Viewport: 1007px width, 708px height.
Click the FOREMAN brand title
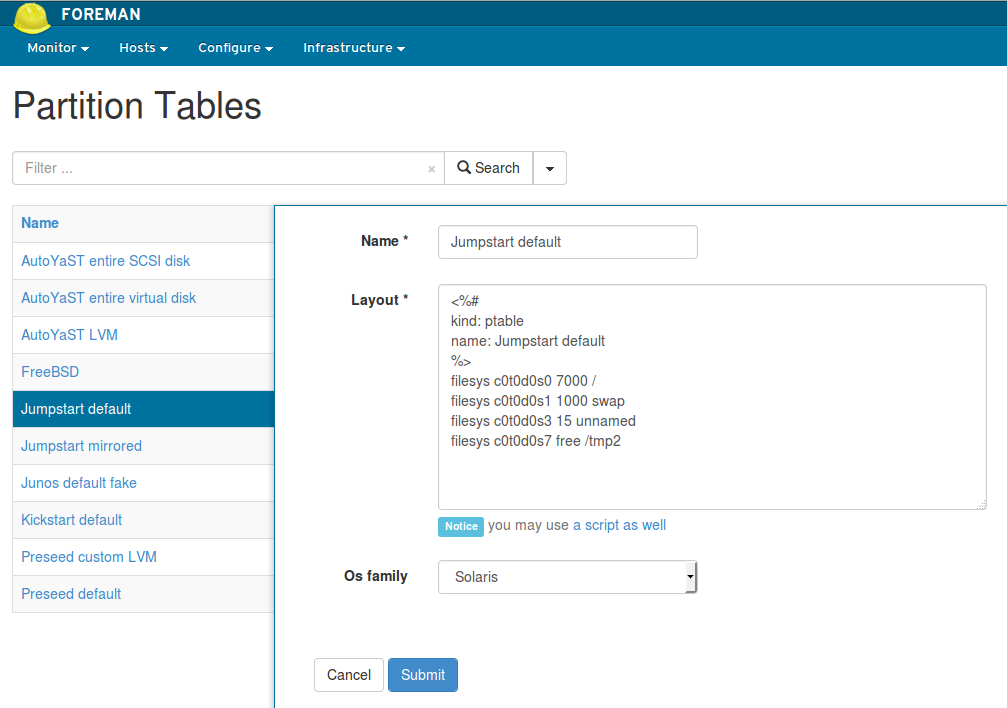(x=101, y=14)
